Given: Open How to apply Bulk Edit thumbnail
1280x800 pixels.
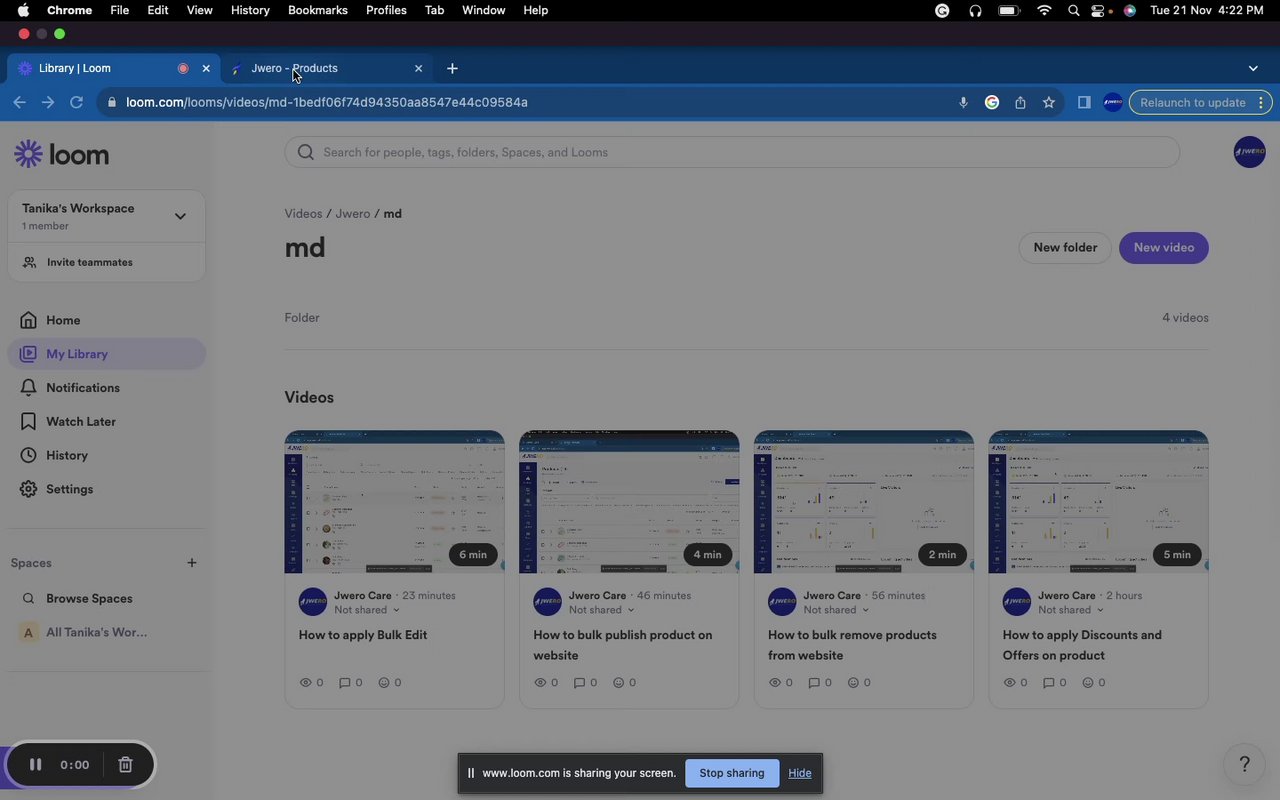Looking at the screenshot, I should click(395, 502).
